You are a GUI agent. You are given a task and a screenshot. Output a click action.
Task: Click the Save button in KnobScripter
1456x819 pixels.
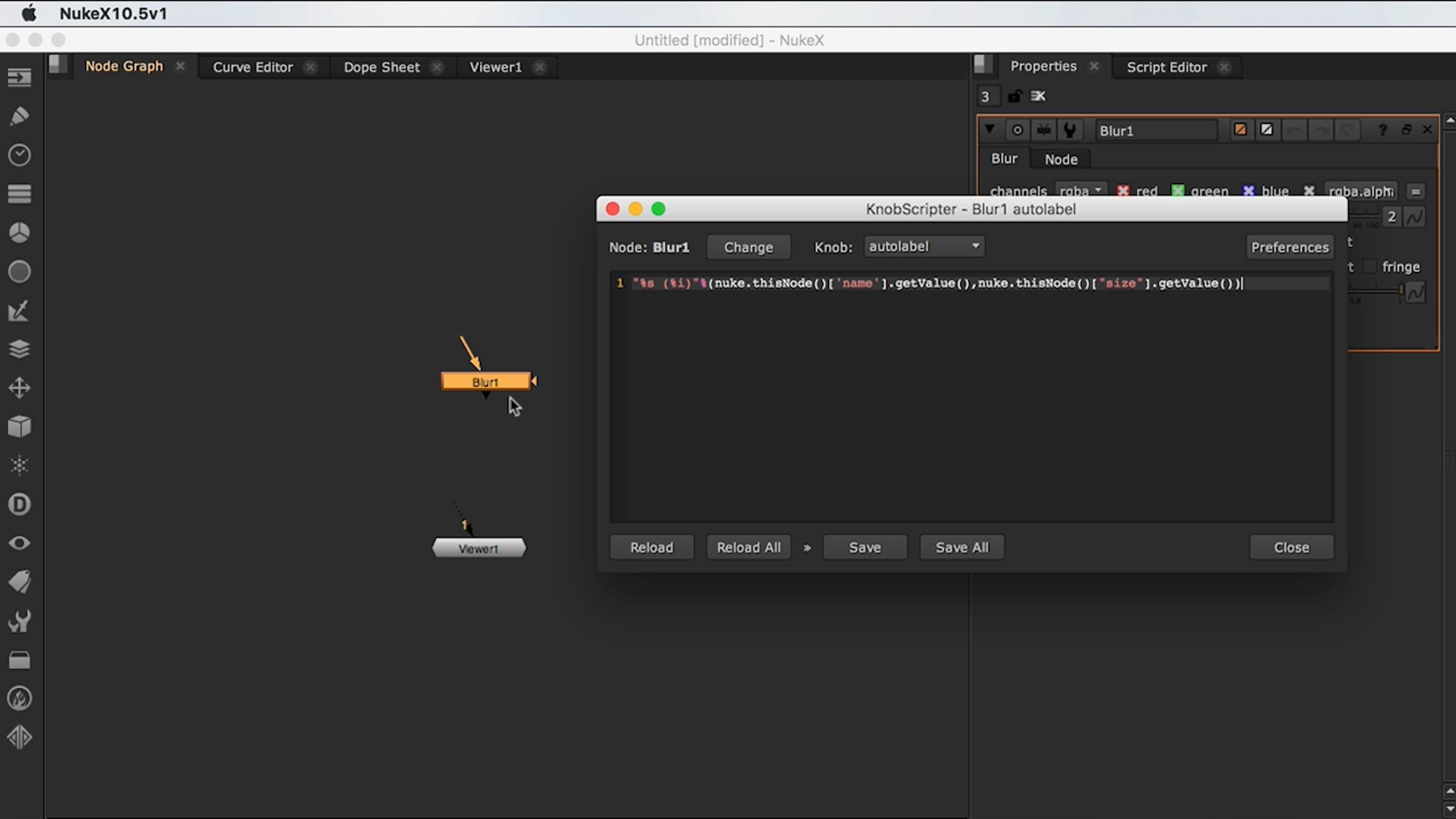(865, 547)
